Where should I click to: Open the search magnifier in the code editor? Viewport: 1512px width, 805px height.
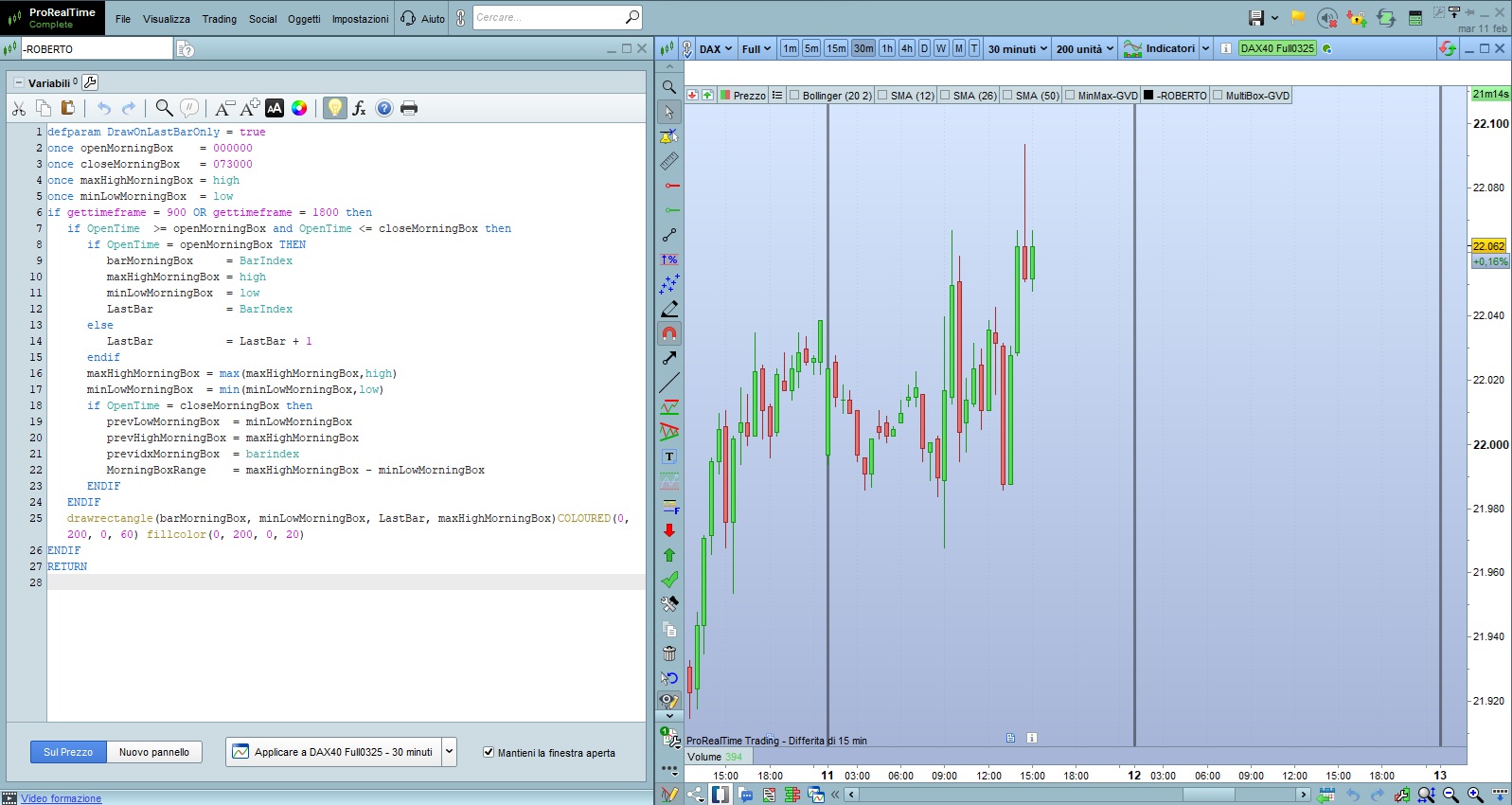coord(164,108)
